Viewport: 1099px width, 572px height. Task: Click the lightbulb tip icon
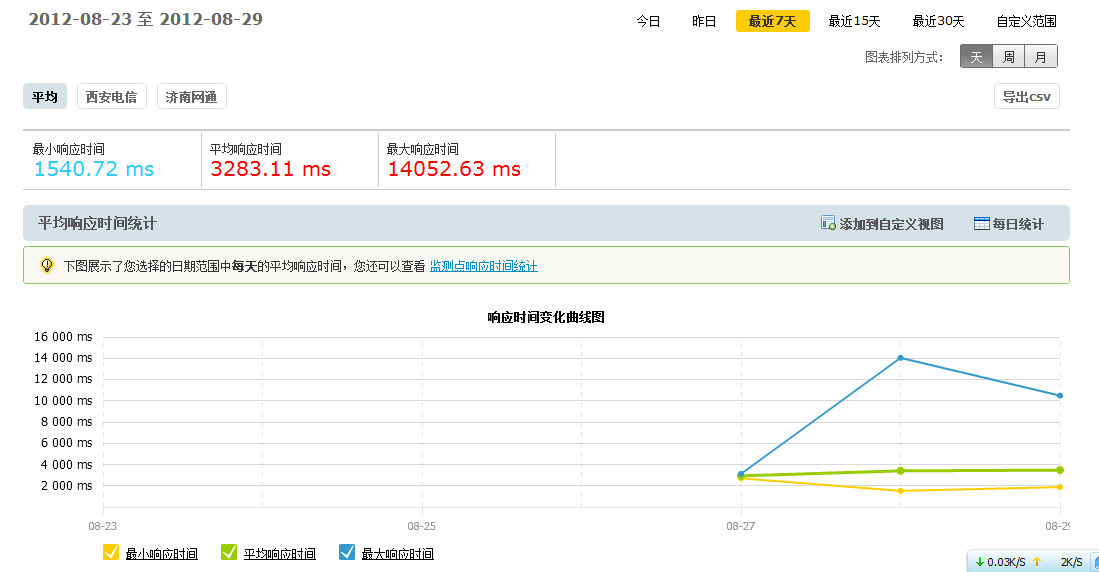(46, 265)
